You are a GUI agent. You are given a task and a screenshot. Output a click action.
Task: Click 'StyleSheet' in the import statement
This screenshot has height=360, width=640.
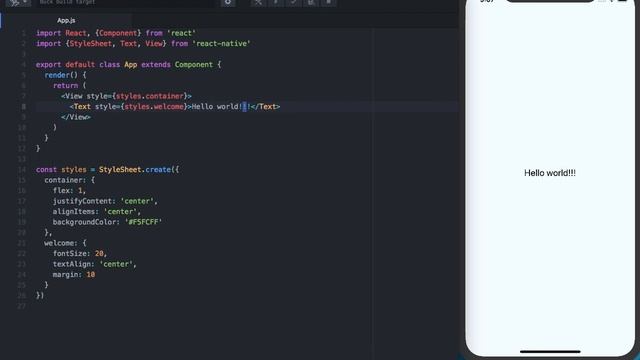(x=91, y=44)
